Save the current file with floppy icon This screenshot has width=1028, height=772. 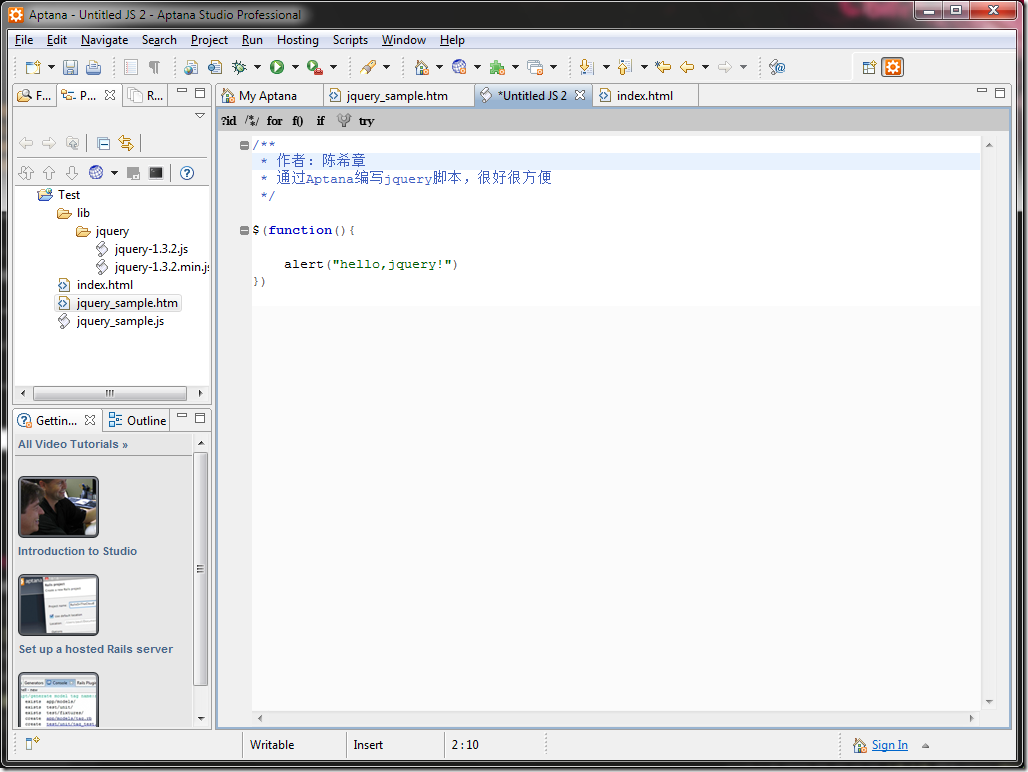click(70, 67)
